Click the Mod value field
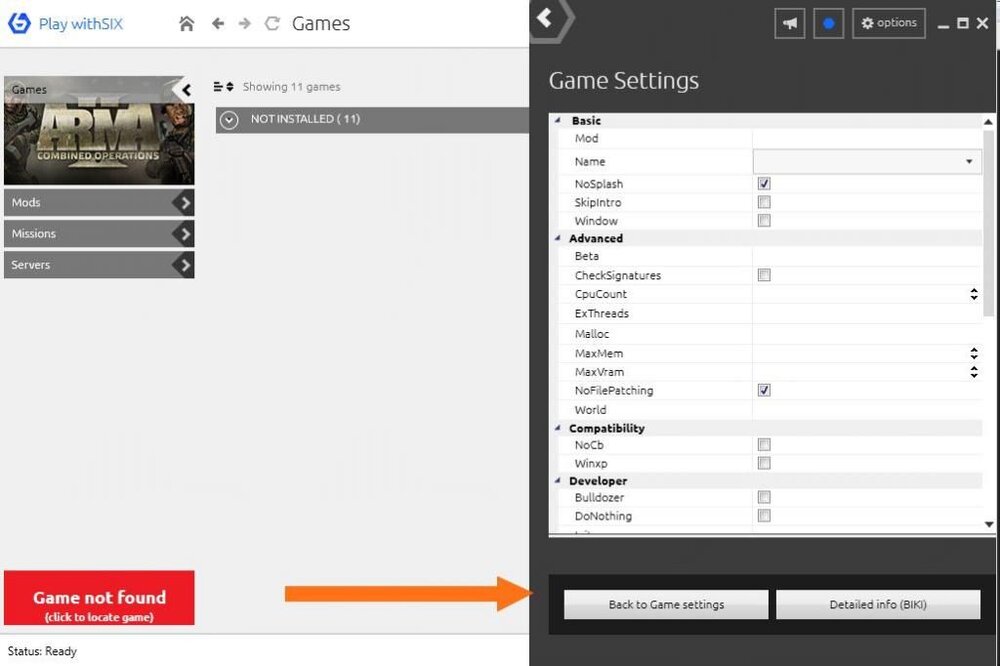The width and height of the screenshot is (1000, 666). [x=867, y=138]
